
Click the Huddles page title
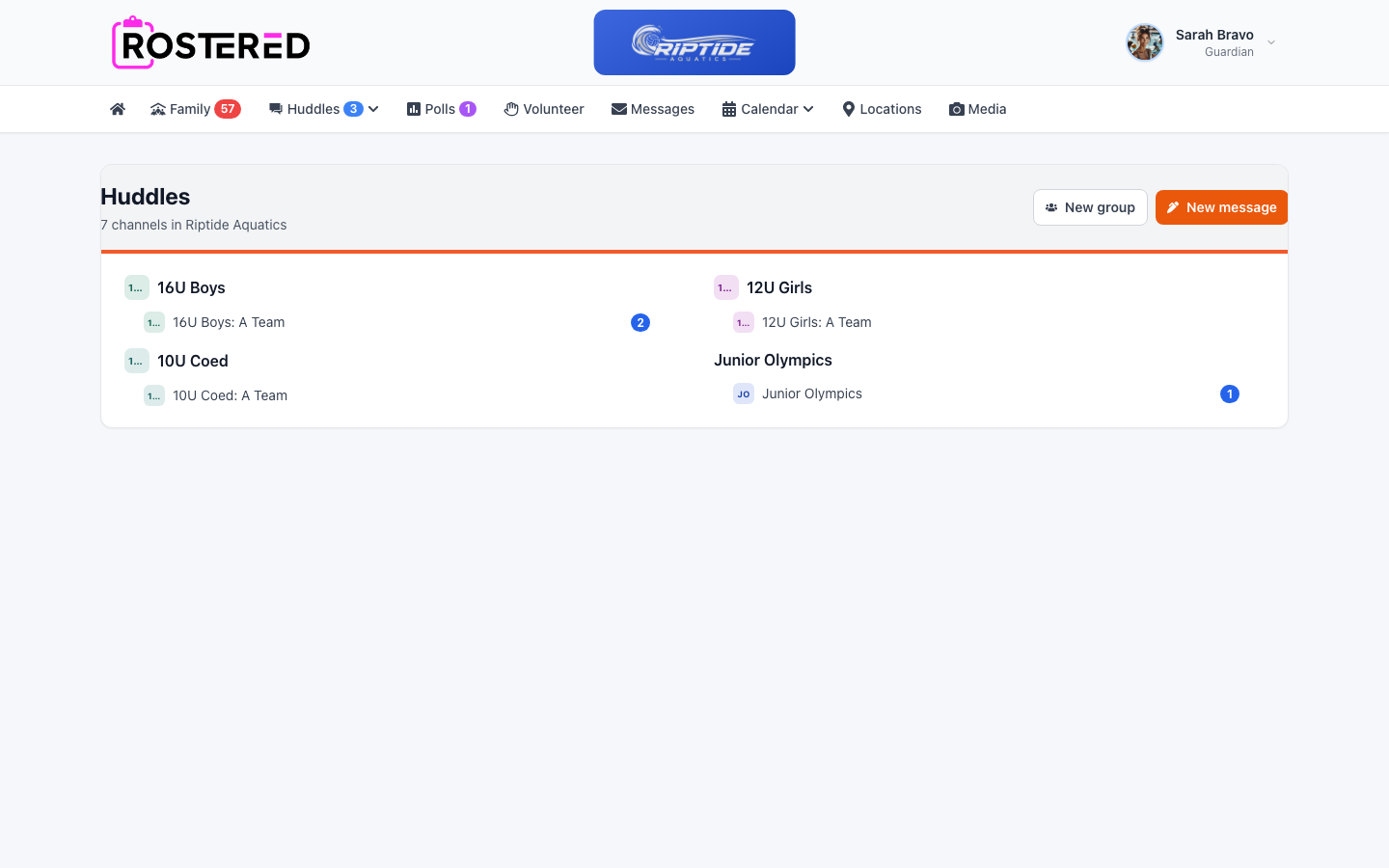pyautogui.click(x=146, y=197)
